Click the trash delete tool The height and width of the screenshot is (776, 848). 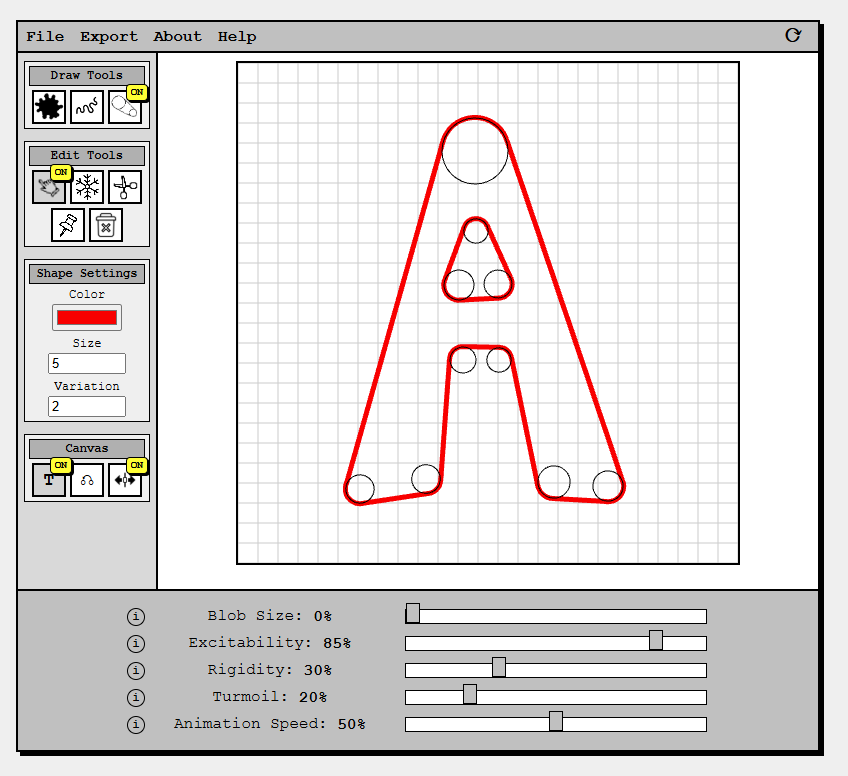[x=107, y=225]
